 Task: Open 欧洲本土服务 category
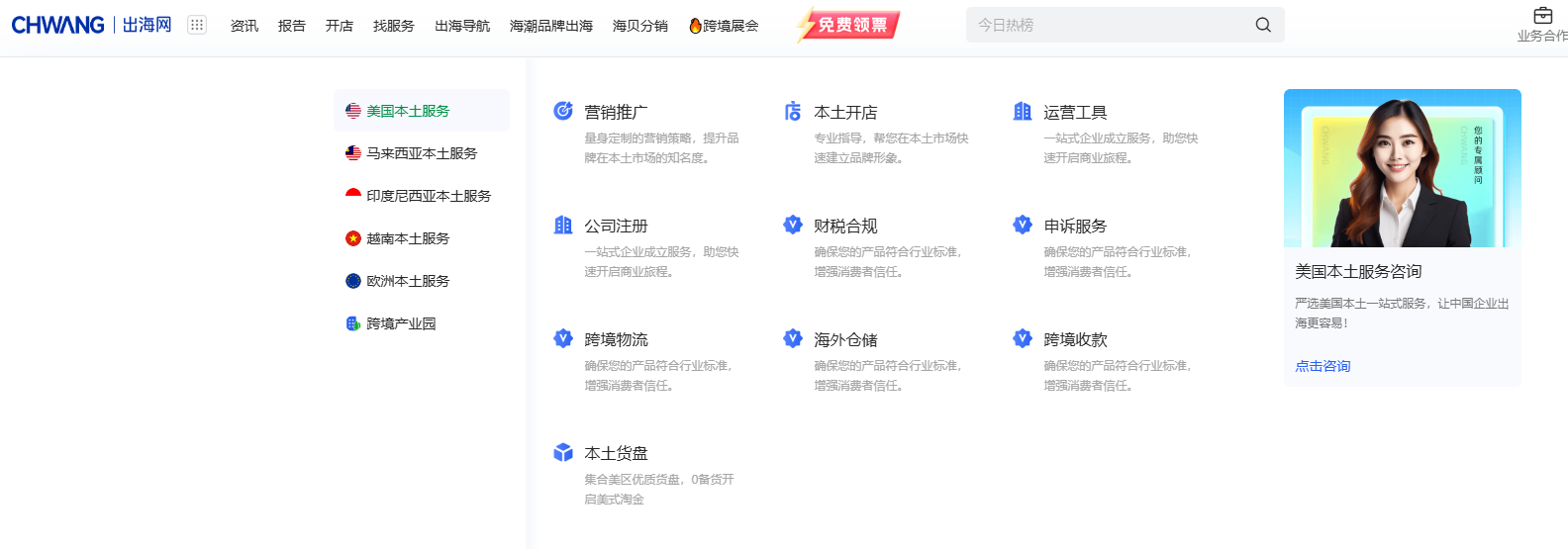tap(408, 281)
